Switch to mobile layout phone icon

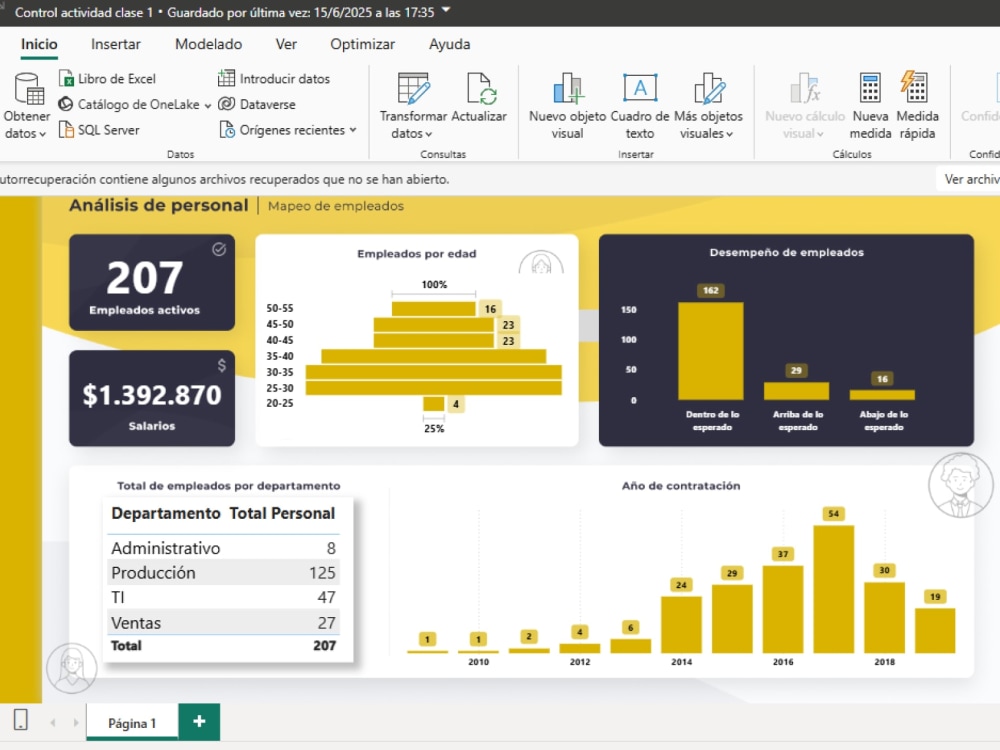click(x=20, y=719)
